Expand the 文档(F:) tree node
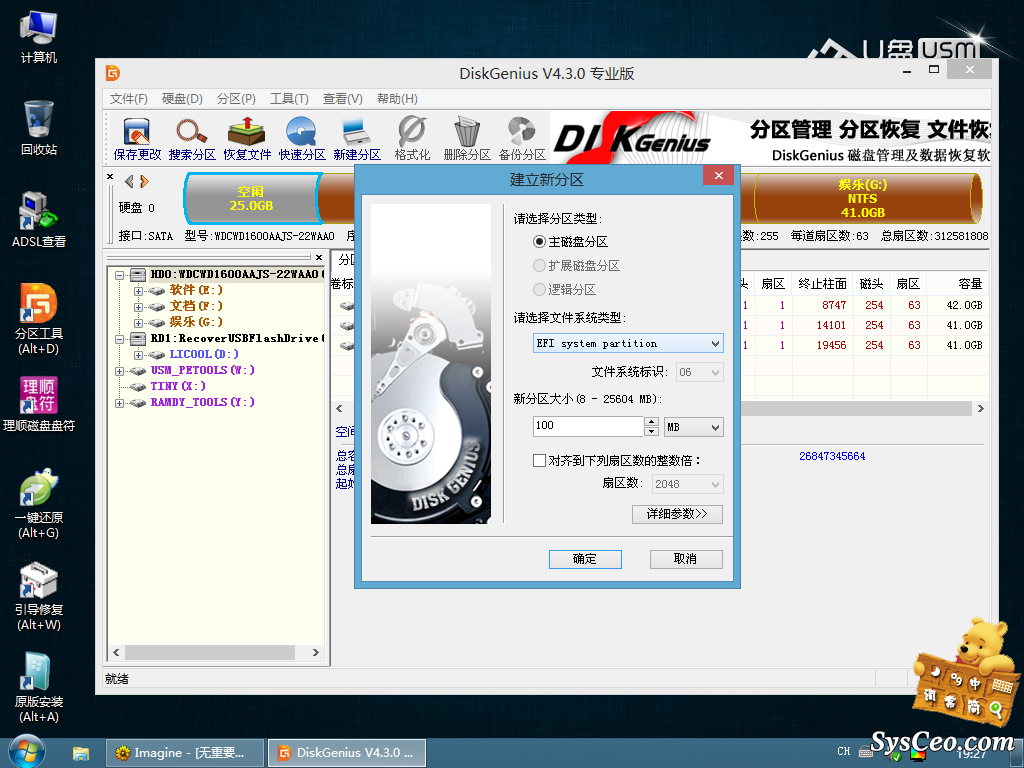The height and width of the screenshot is (768, 1024). [x=138, y=307]
